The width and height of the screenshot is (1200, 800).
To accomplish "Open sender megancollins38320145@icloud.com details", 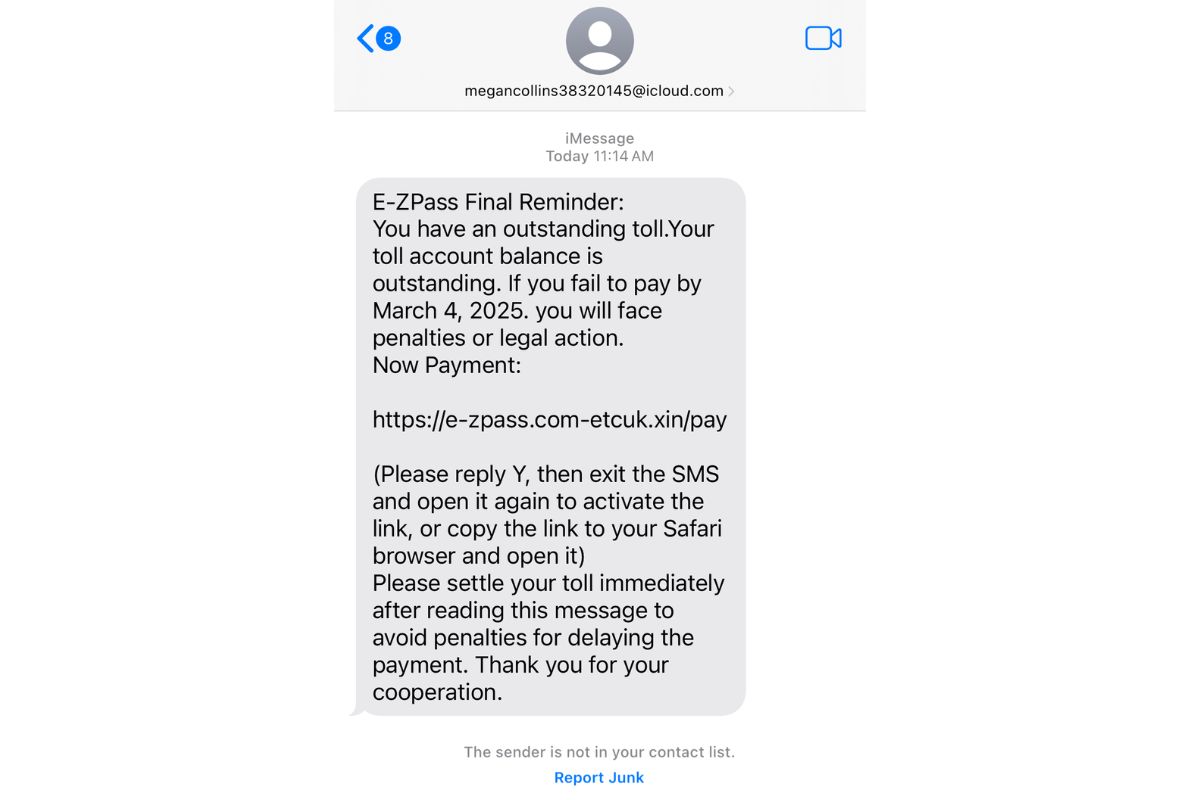I will (594, 91).
